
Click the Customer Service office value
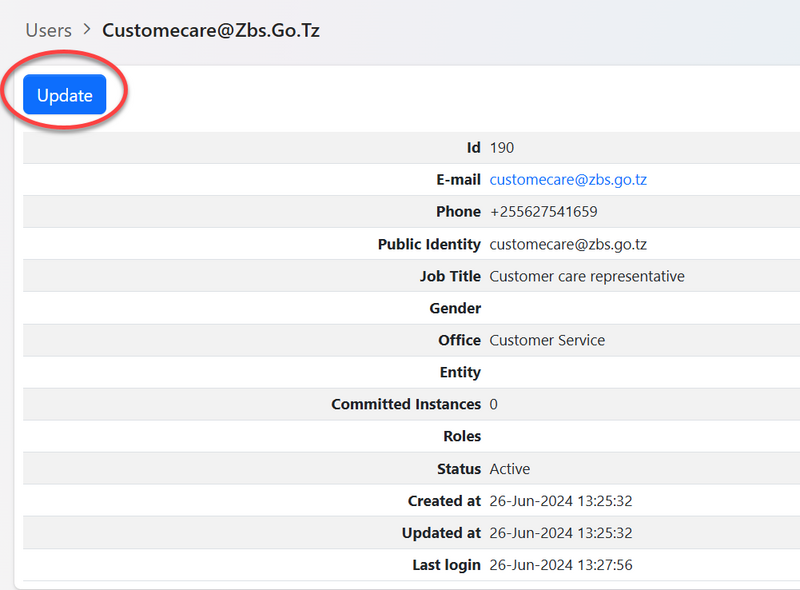coord(547,340)
